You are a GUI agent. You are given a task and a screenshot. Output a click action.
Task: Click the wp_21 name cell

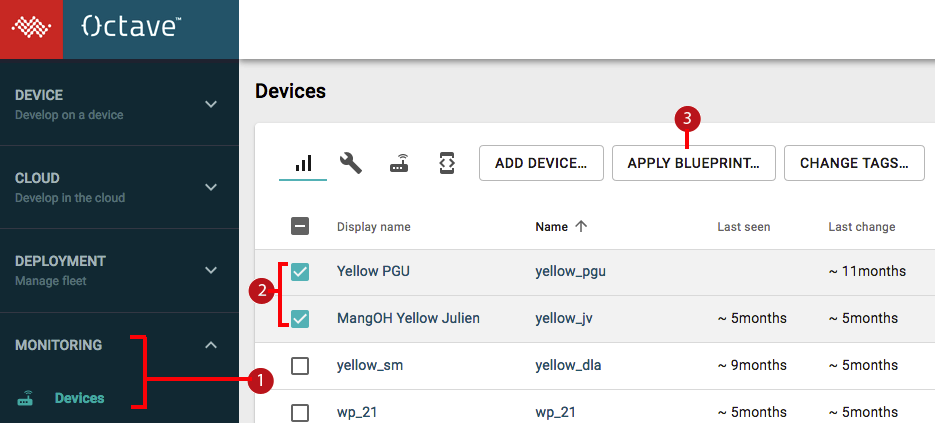(x=555, y=412)
